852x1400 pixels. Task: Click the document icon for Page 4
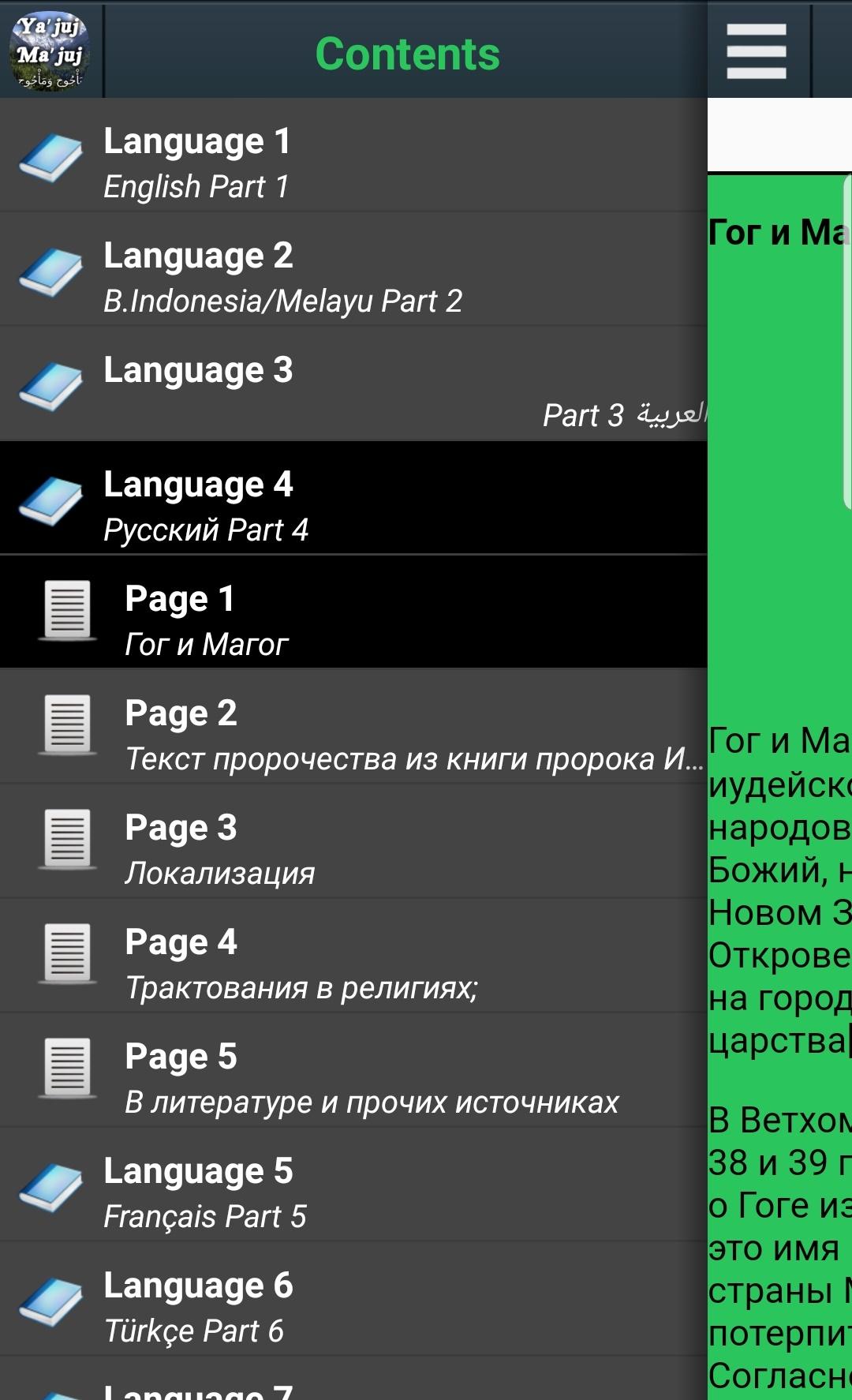67,953
